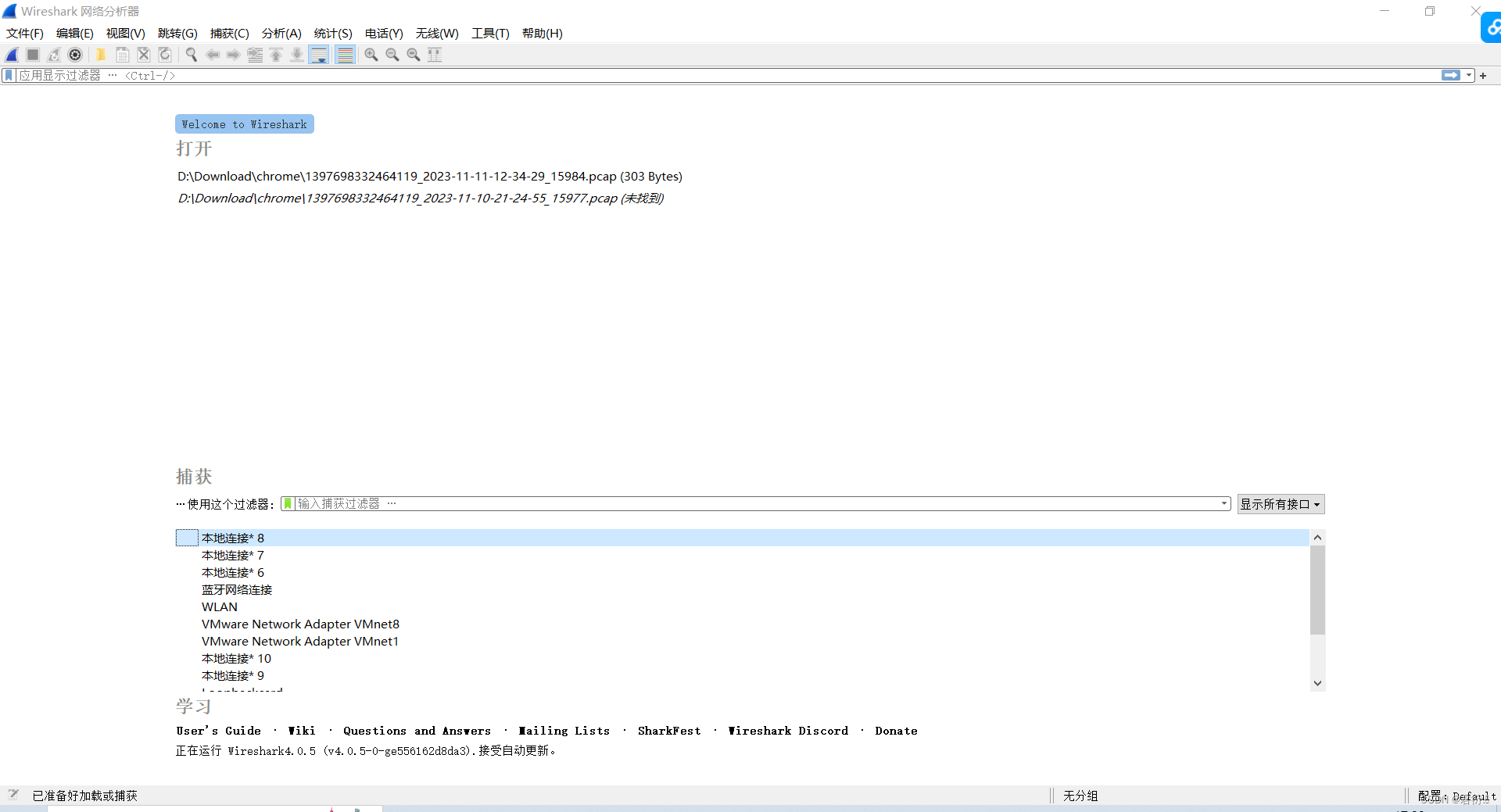
Task: Open the SharkFest link
Action: [x=669, y=731]
